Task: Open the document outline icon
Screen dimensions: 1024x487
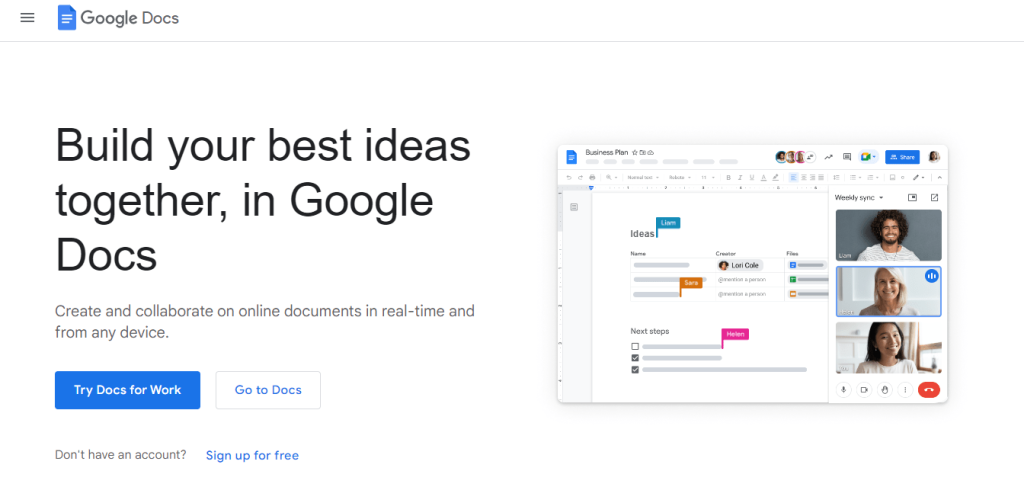Action: (x=574, y=207)
